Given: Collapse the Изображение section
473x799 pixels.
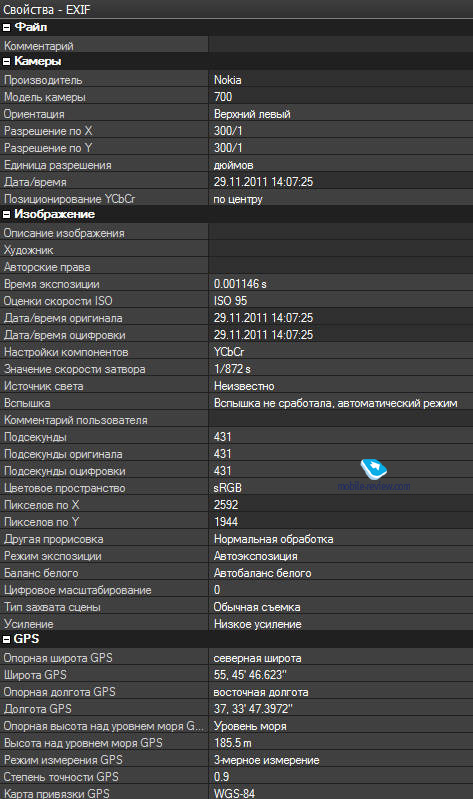Looking at the screenshot, I should [7, 215].
